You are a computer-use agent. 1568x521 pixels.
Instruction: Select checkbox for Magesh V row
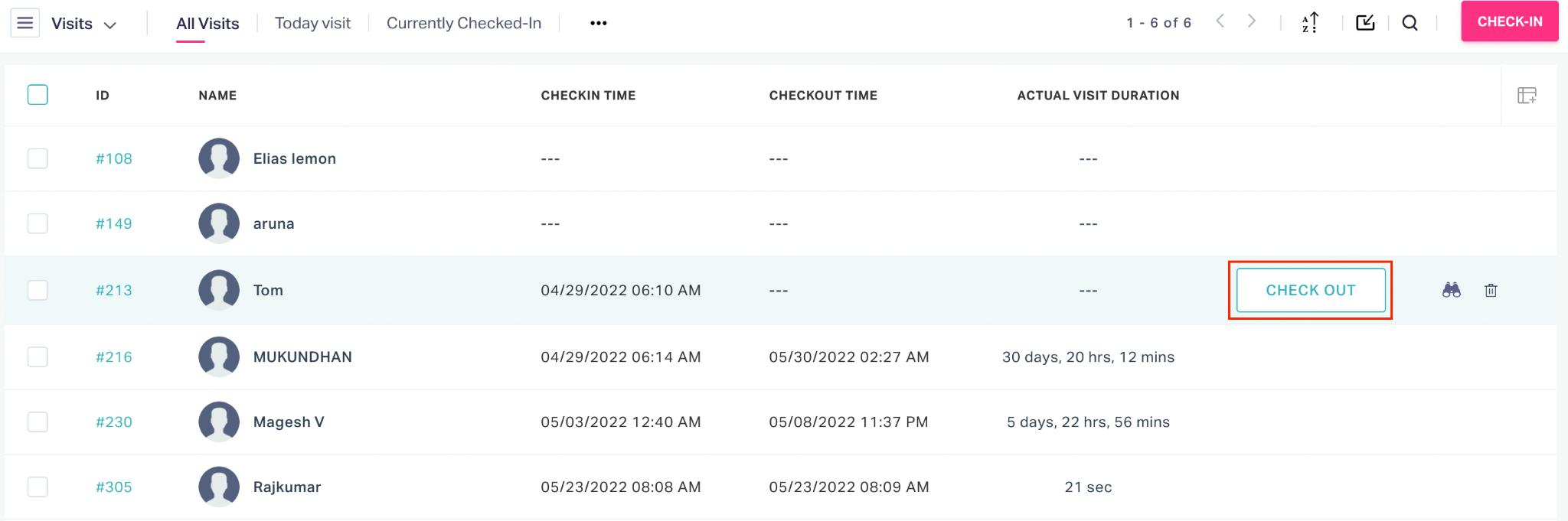(38, 422)
